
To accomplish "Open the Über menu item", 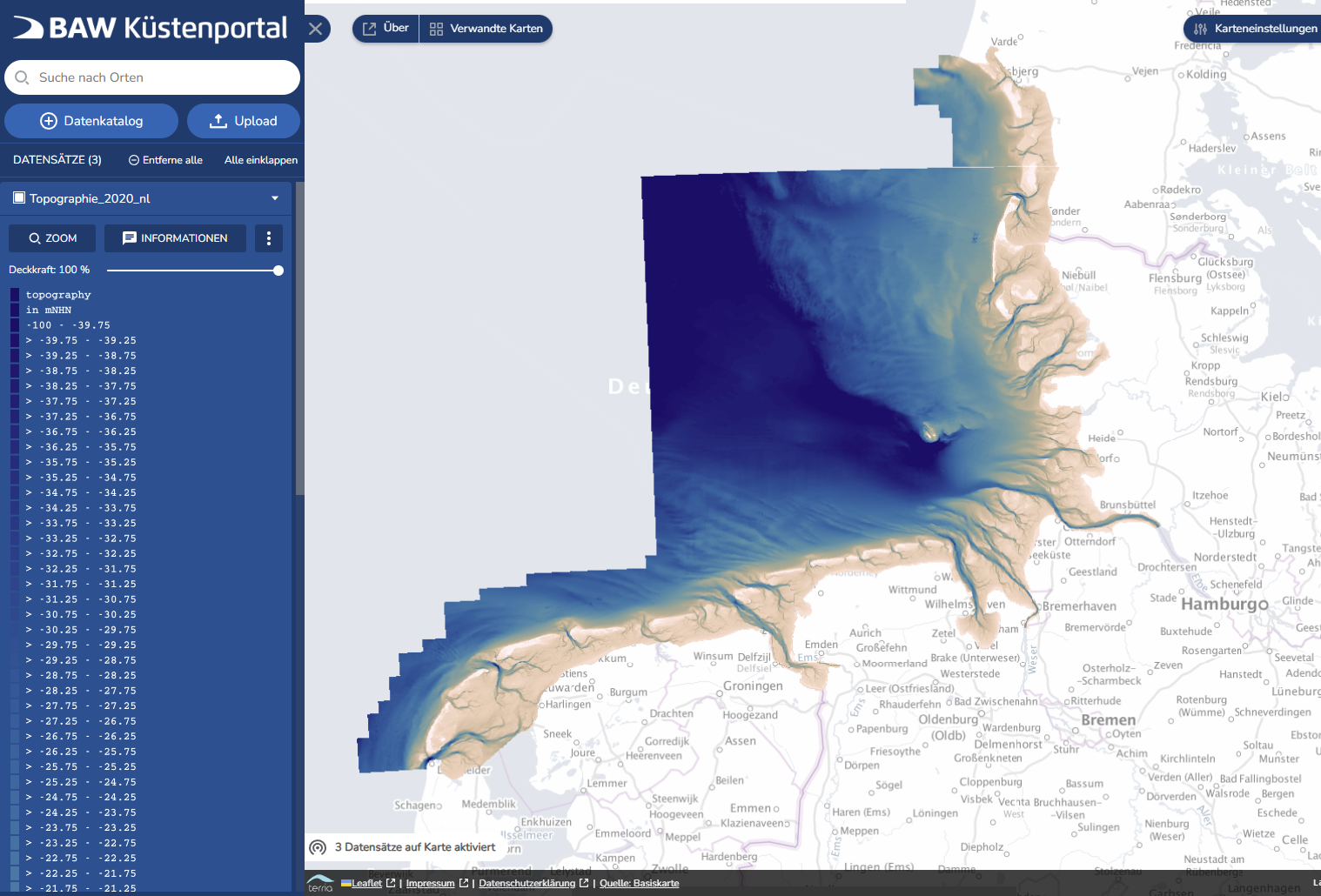I will [x=386, y=29].
